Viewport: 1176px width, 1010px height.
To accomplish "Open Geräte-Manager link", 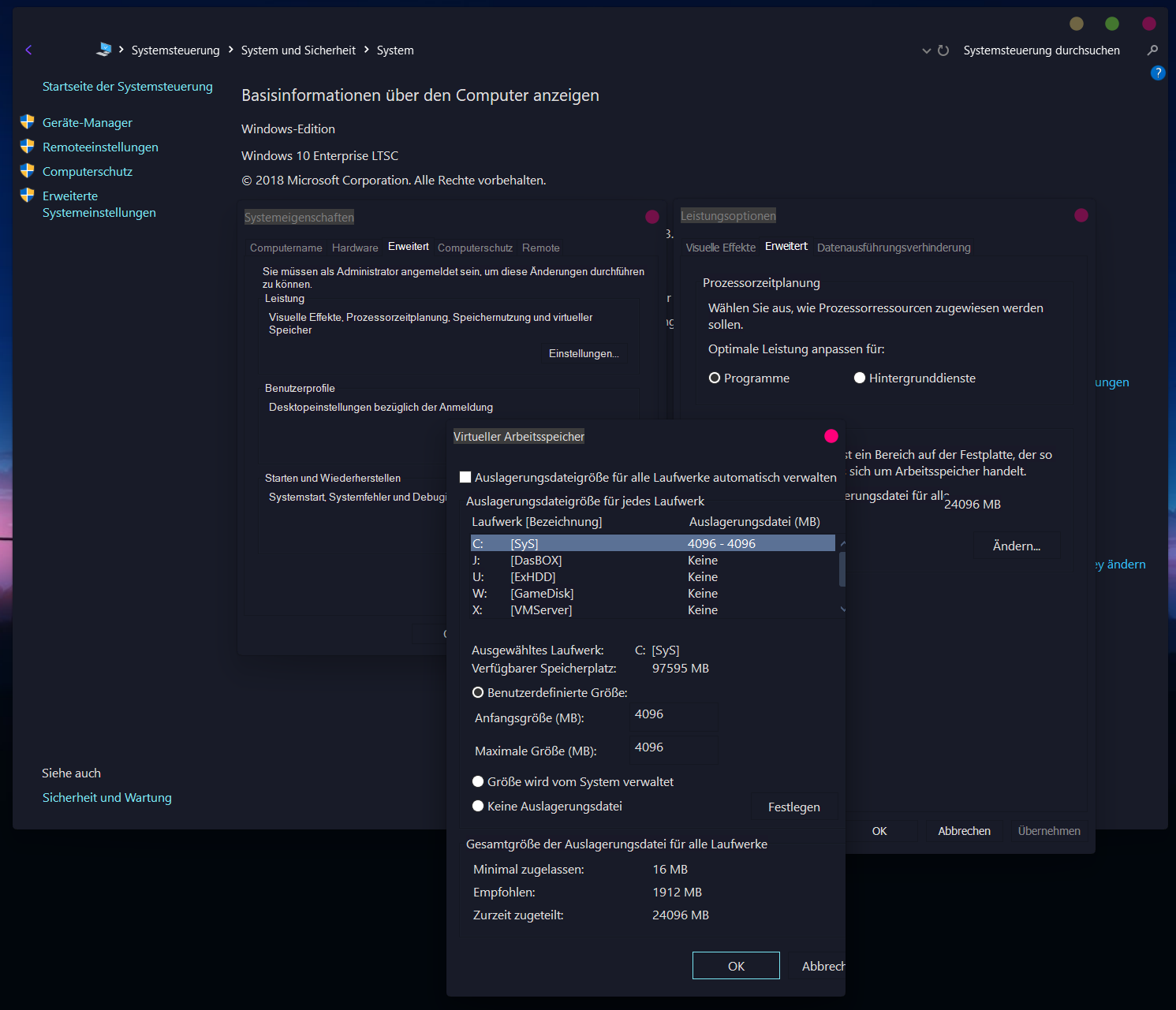I will tap(88, 123).
